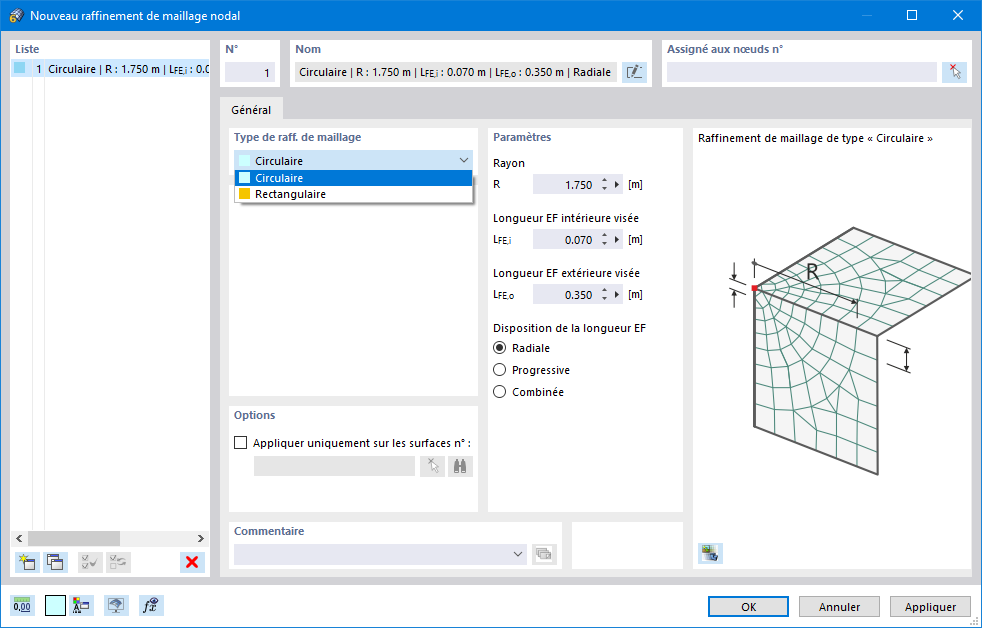The image size is (982, 628).
Task: Click the application icon in the title bar
Action: pyautogui.click(x=17, y=16)
